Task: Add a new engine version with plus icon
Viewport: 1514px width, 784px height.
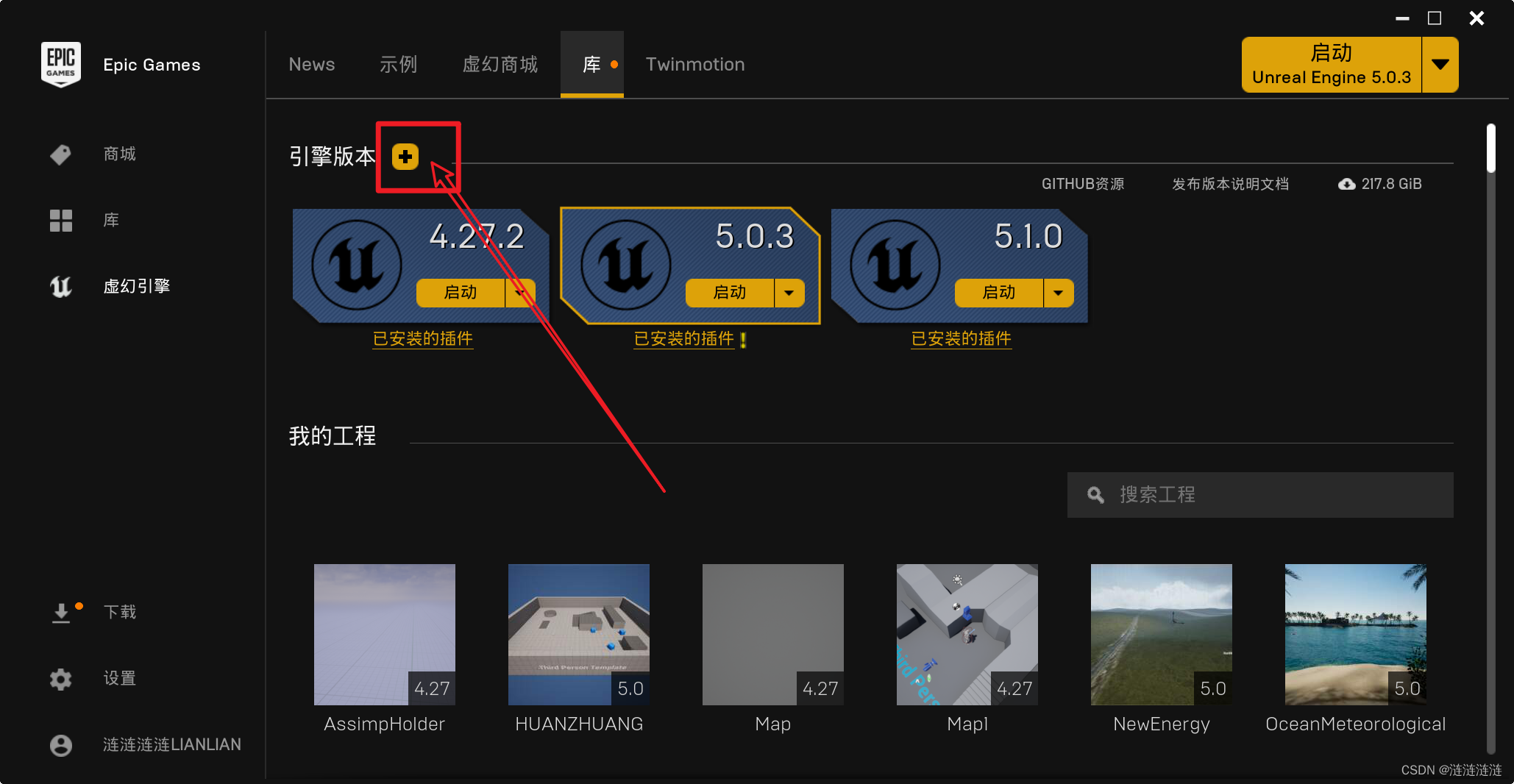Action: point(405,157)
